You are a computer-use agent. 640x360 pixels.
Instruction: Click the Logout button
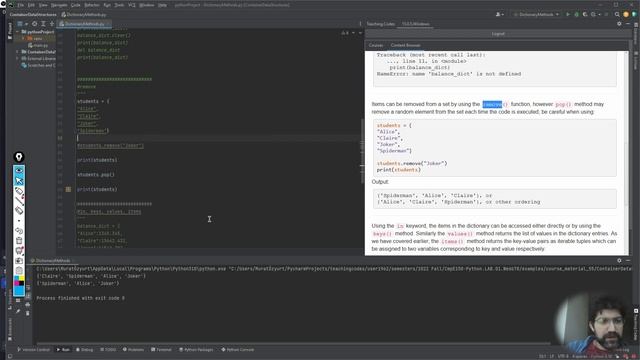pyautogui.click(x=498, y=34)
